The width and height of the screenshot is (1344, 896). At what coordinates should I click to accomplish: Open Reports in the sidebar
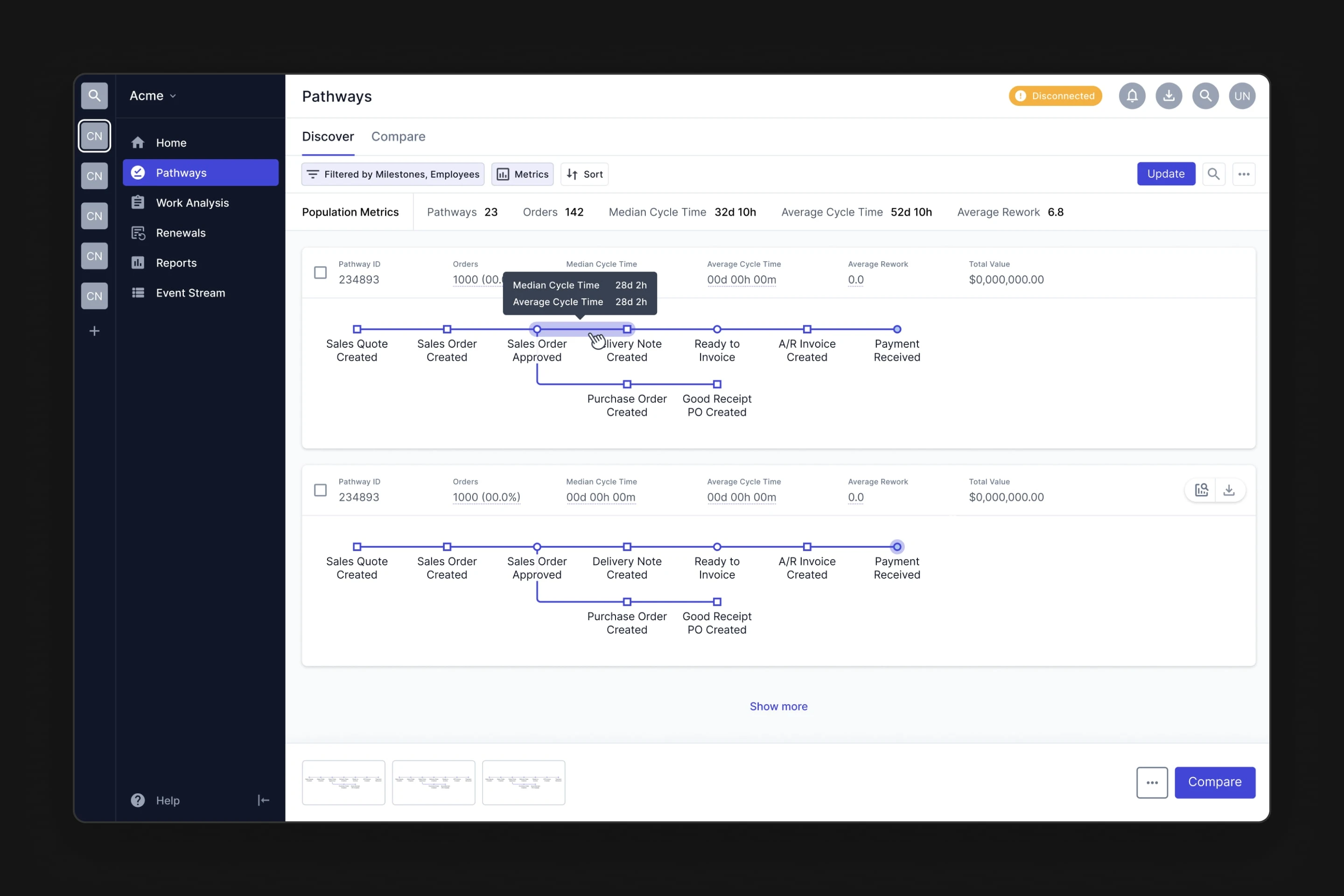200,262
